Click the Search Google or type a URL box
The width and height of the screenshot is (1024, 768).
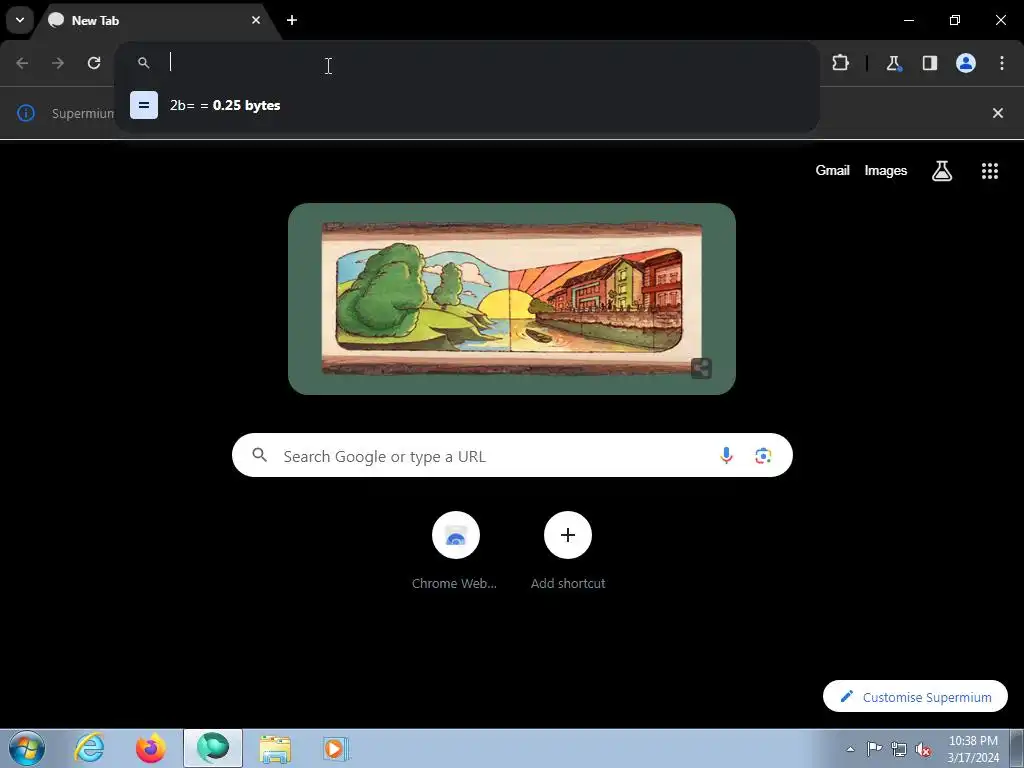click(x=512, y=455)
